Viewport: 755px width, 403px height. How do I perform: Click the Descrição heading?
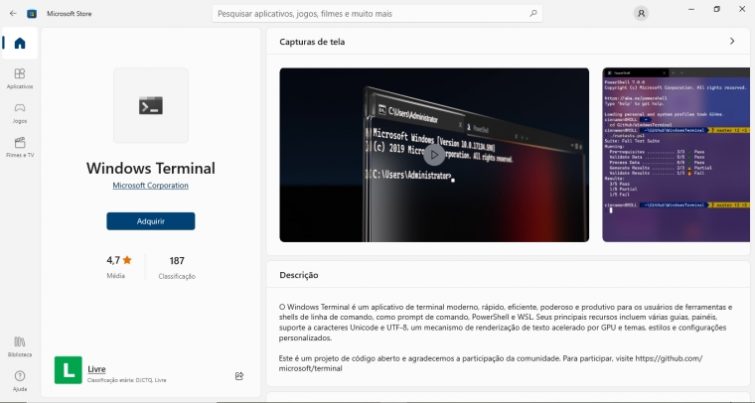[299, 275]
